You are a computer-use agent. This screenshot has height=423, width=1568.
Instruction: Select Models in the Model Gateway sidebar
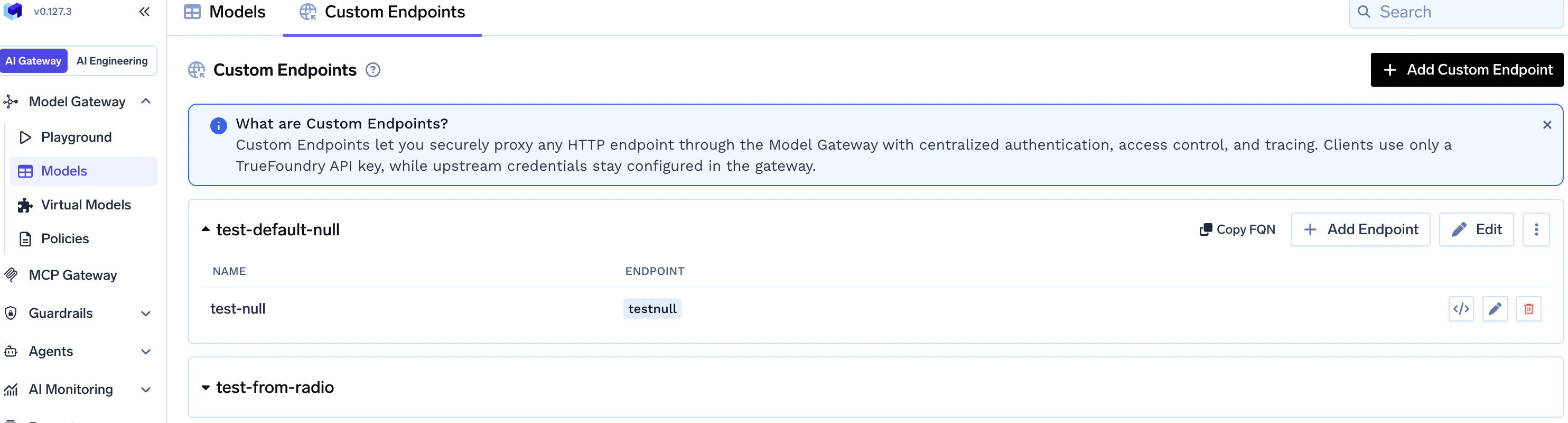coord(64,171)
